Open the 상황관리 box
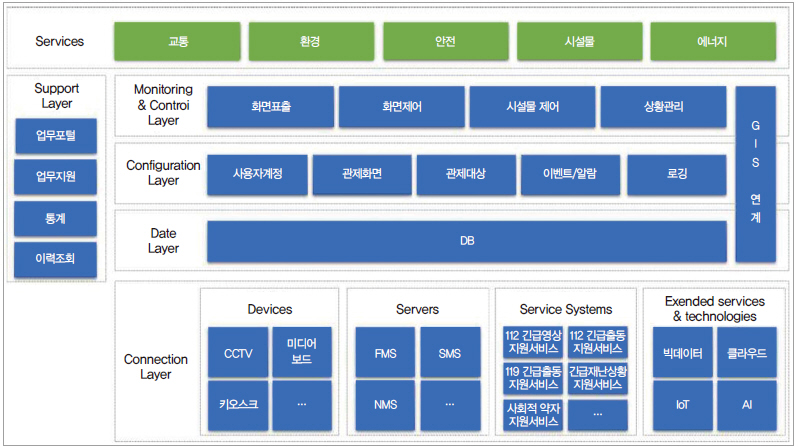Image resolution: width=798 pixels, height=447 pixels. [663, 106]
